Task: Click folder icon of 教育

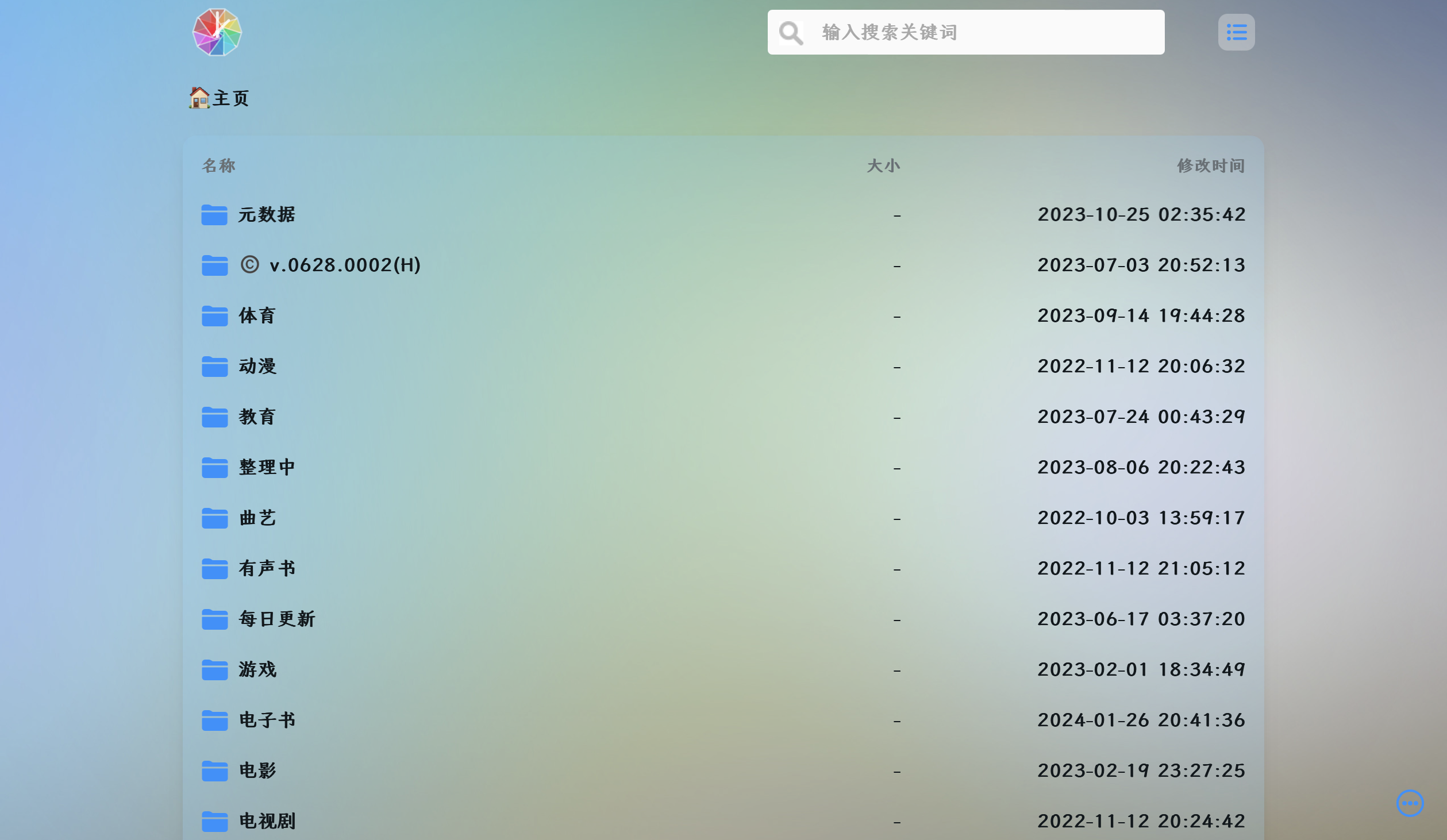Action: 214,417
